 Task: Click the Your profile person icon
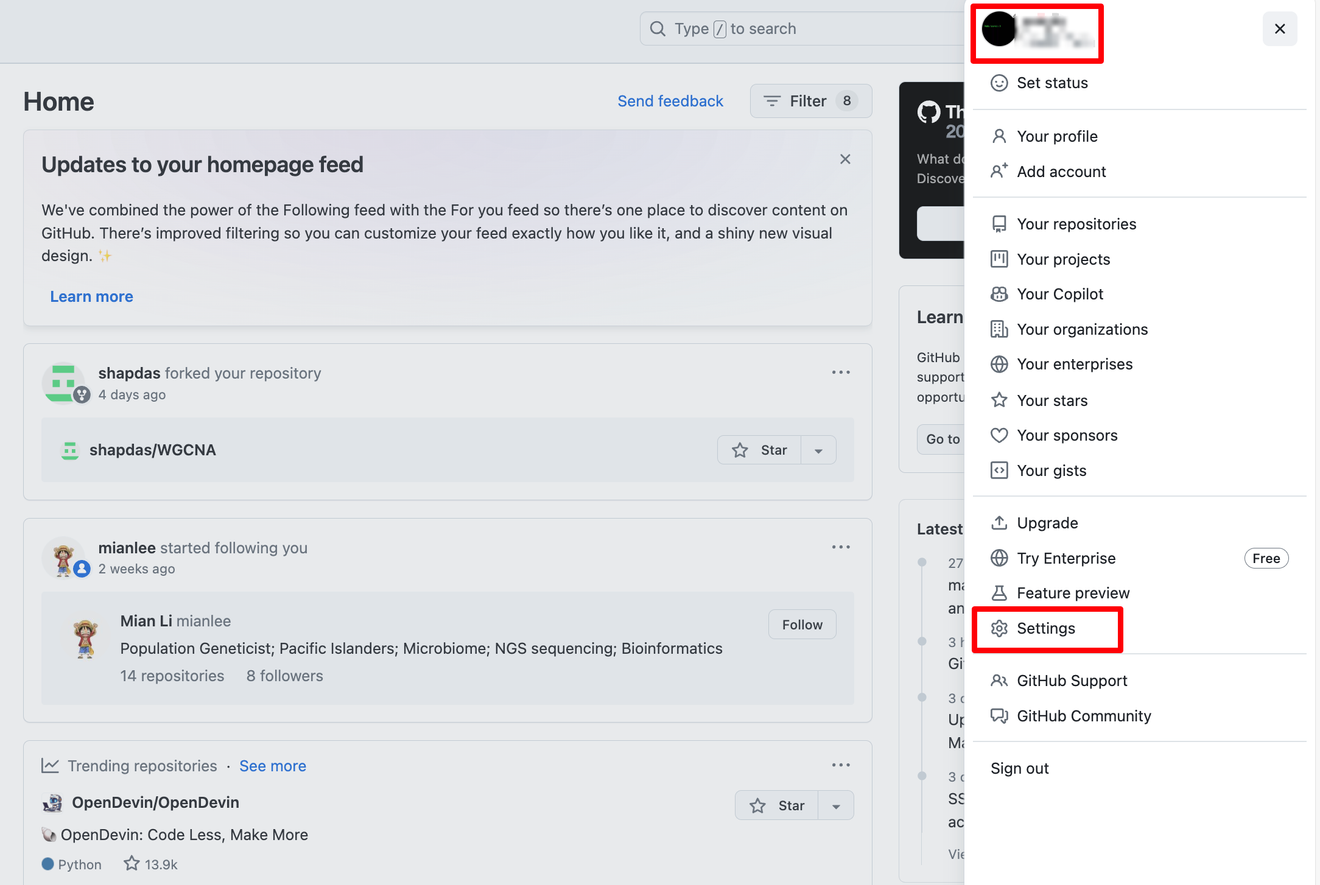(x=999, y=136)
